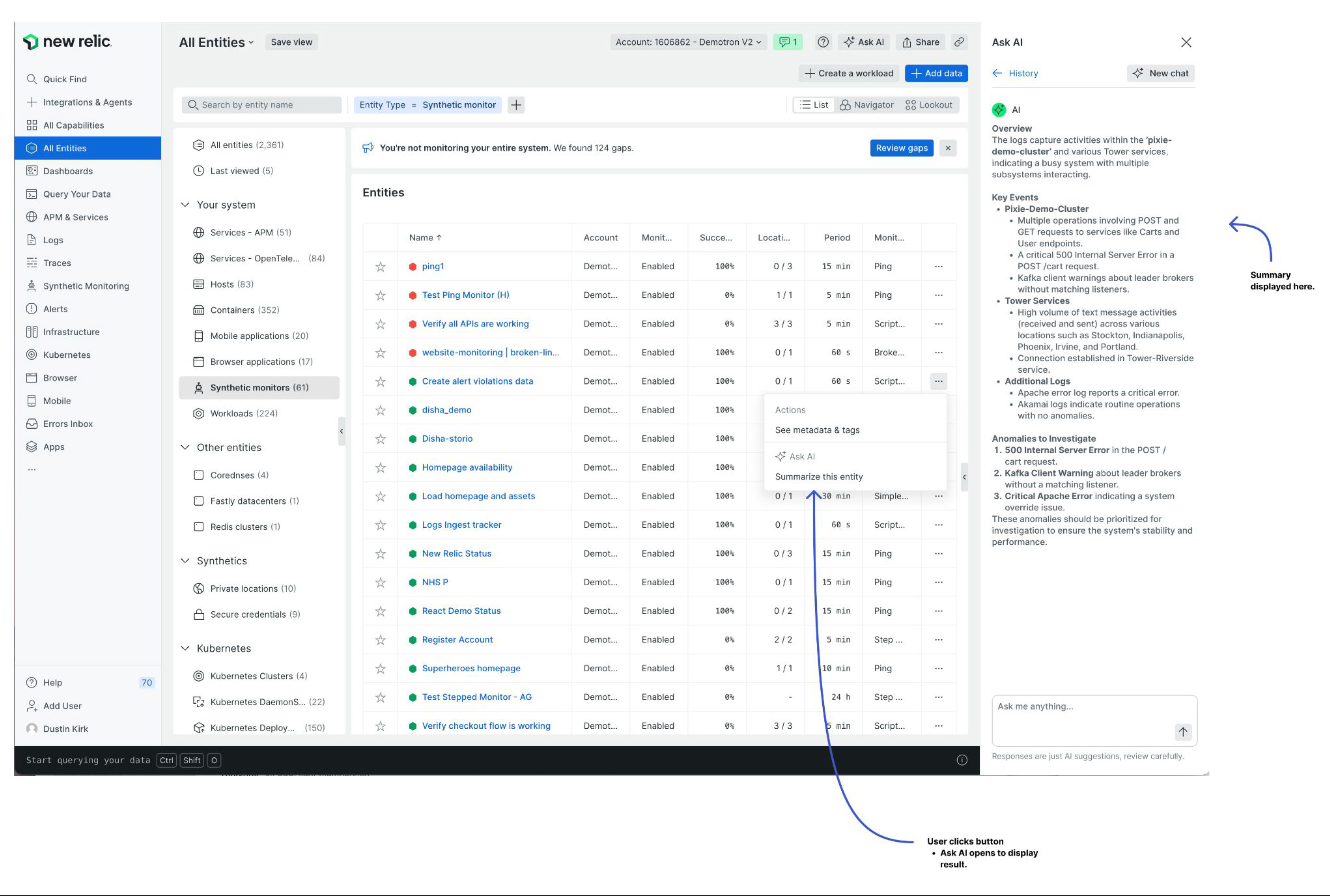Open the account selector Demotron V2

689,42
